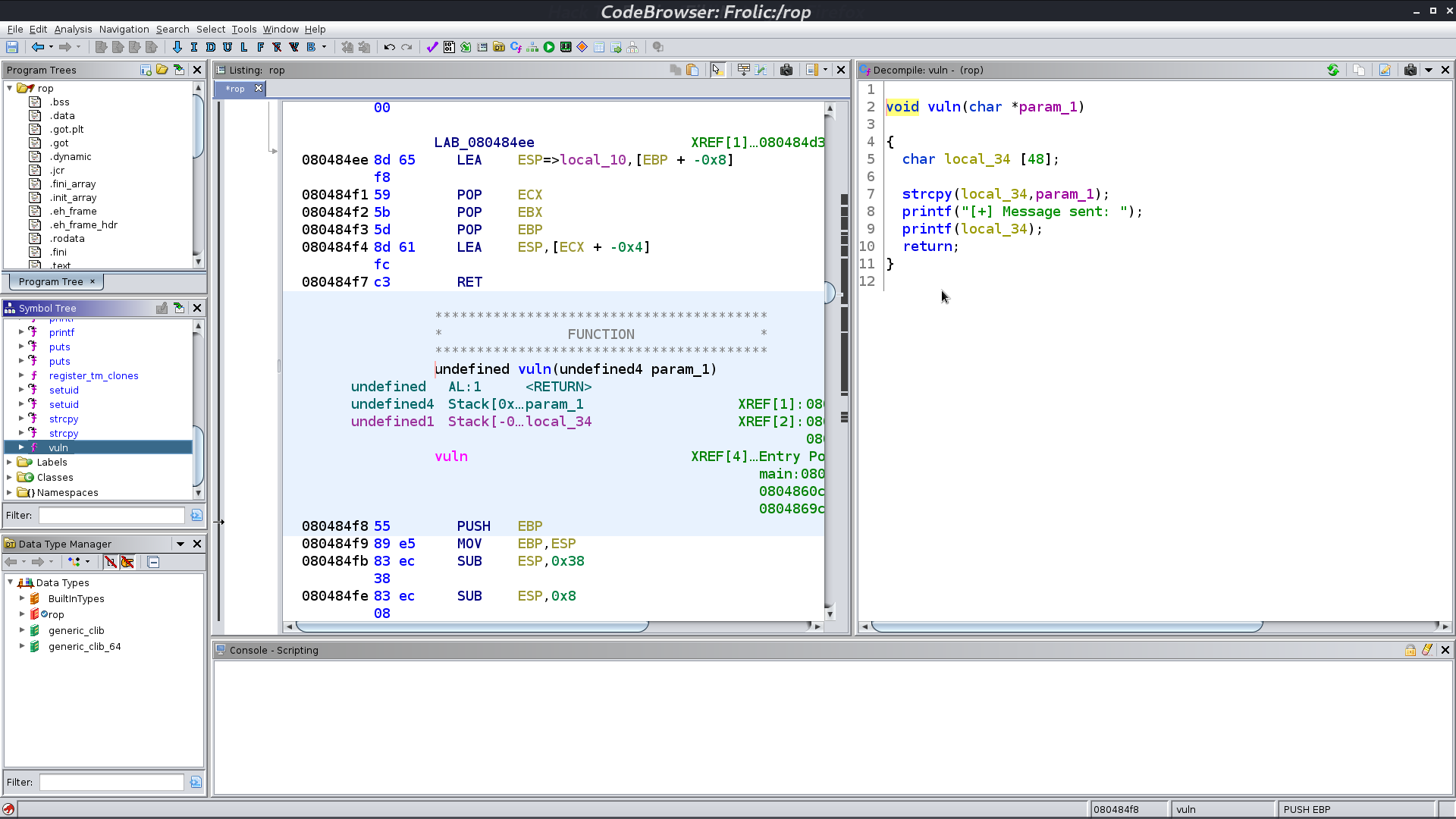Viewport: 1456px width, 819px height.
Task: Open the File menu
Action: click(15, 29)
